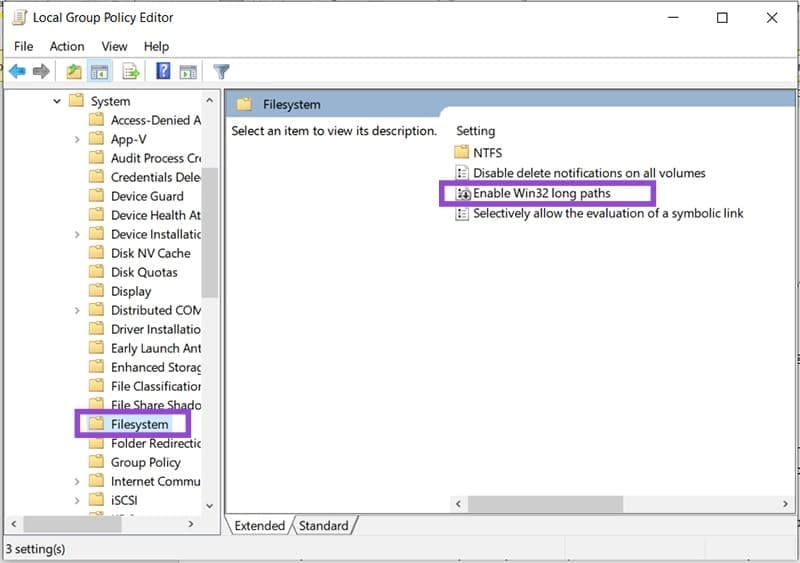Select Enable Win32 long paths setting
800x563 pixels.
(x=542, y=193)
